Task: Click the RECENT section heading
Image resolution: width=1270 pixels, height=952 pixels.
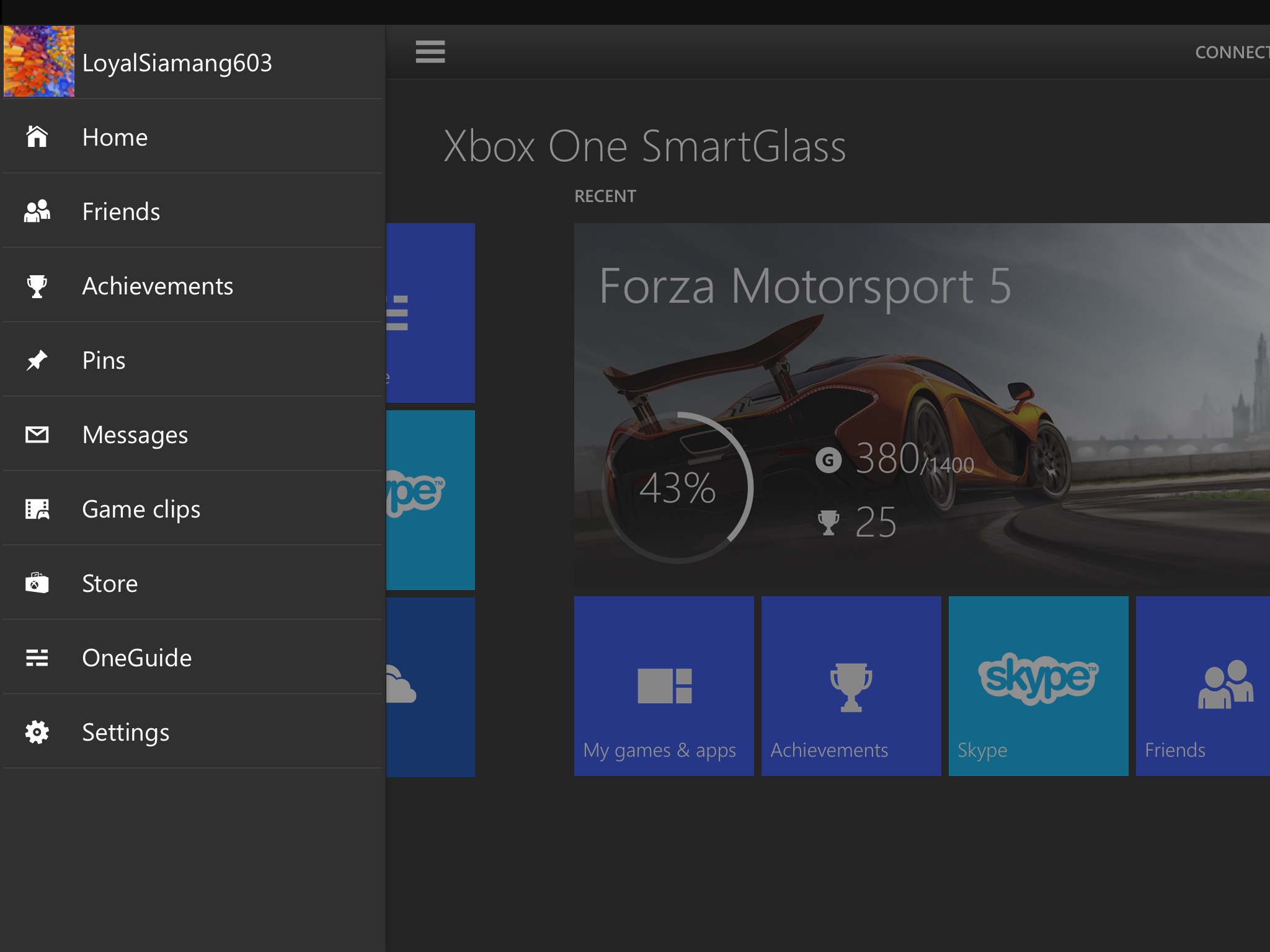Action: pos(605,196)
